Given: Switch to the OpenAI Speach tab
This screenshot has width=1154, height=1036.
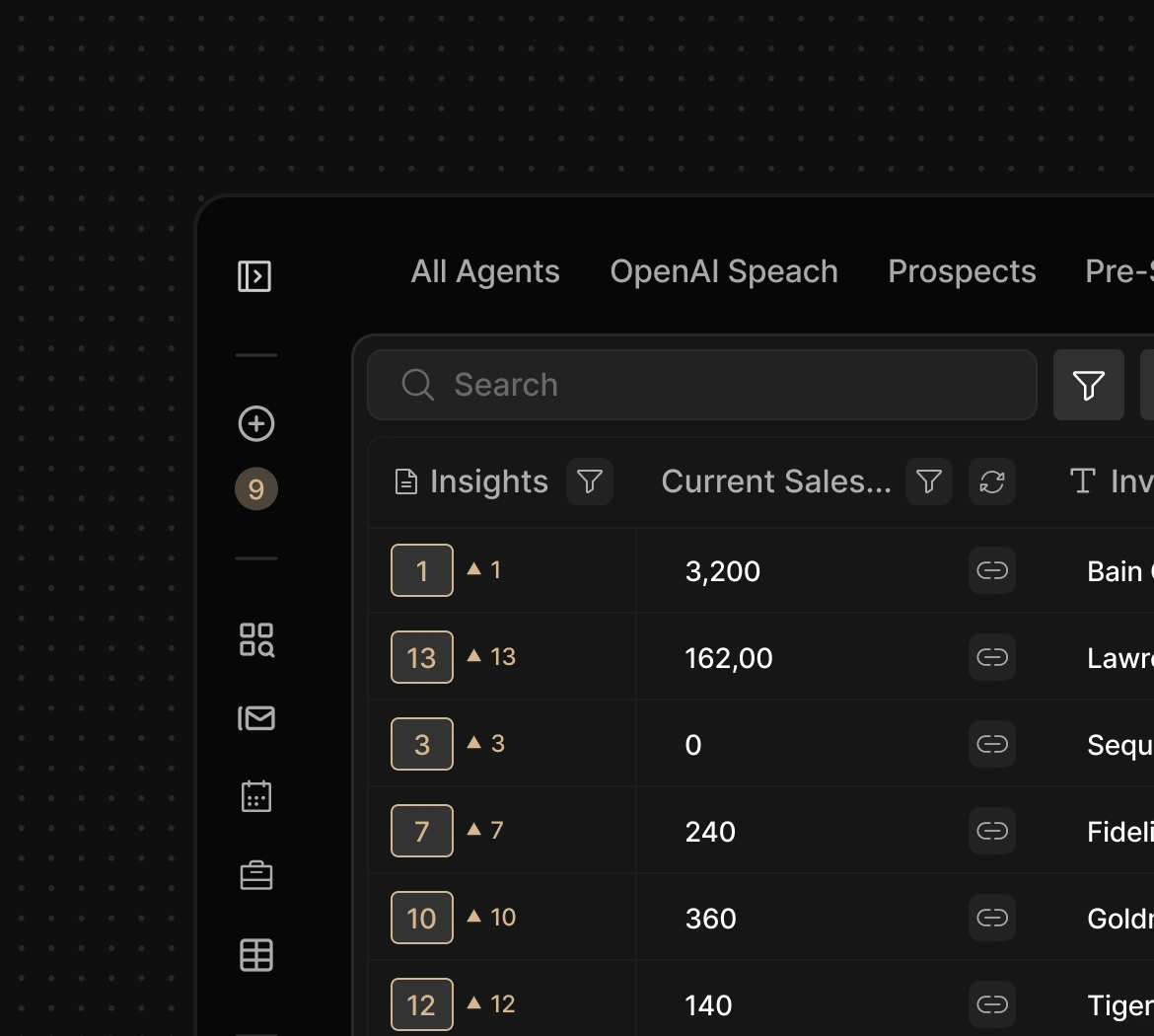Looking at the screenshot, I should point(724,271).
